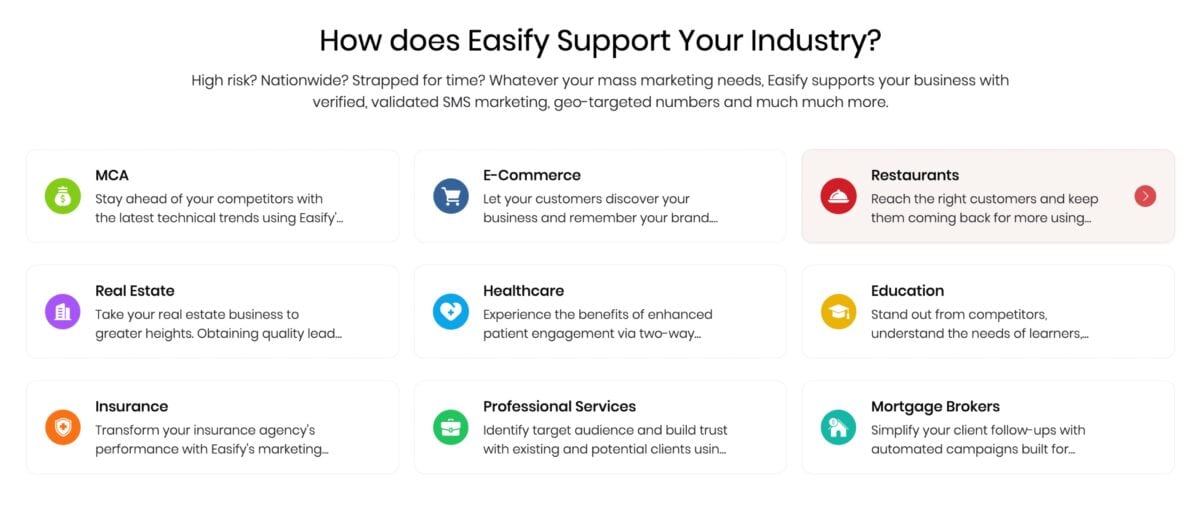This screenshot has height=505, width=1200.
Task: Visit the Mortgage Brokers heading
Action: (x=935, y=407)
